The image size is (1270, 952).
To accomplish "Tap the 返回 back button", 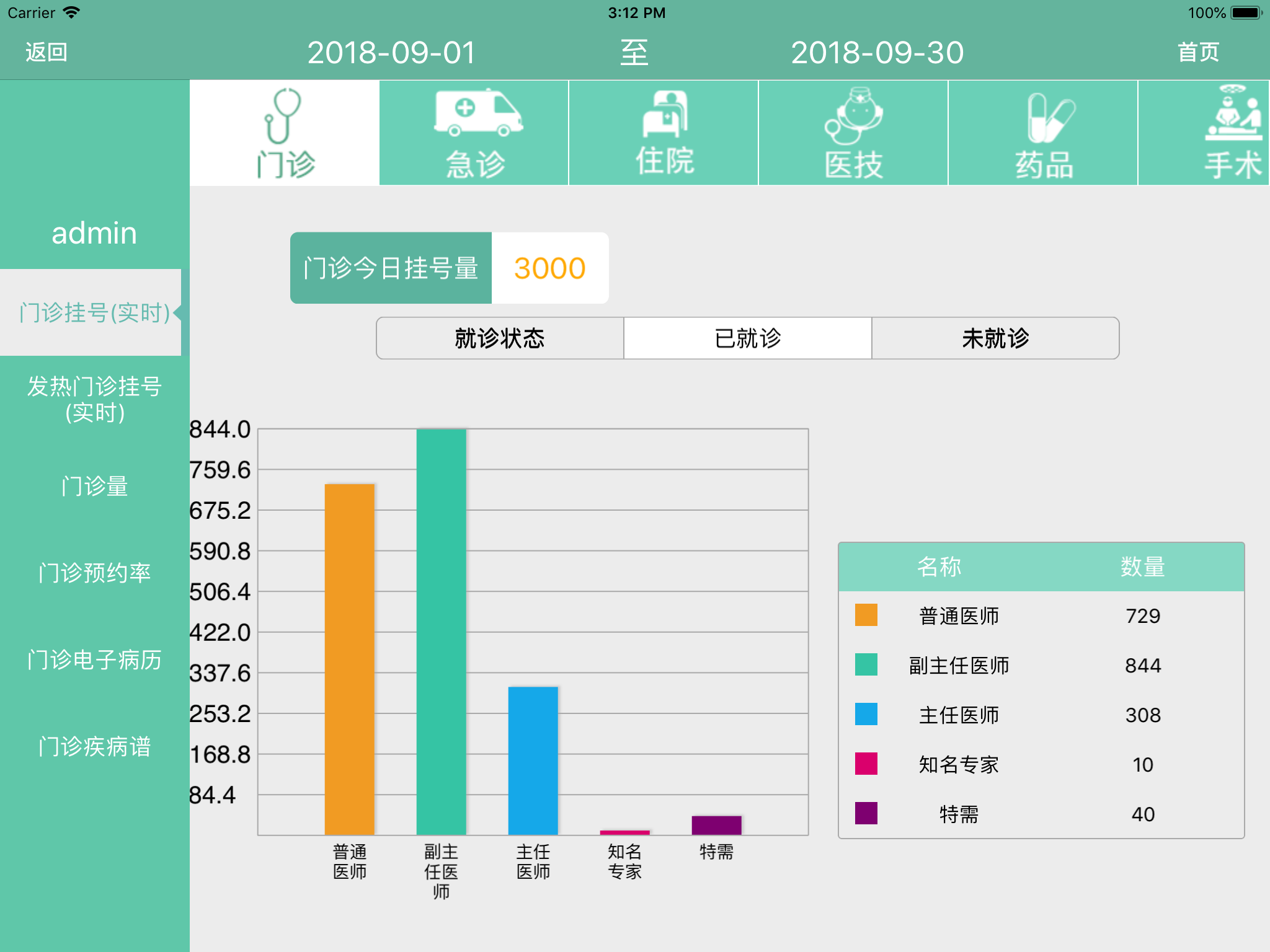I will 47,52.
